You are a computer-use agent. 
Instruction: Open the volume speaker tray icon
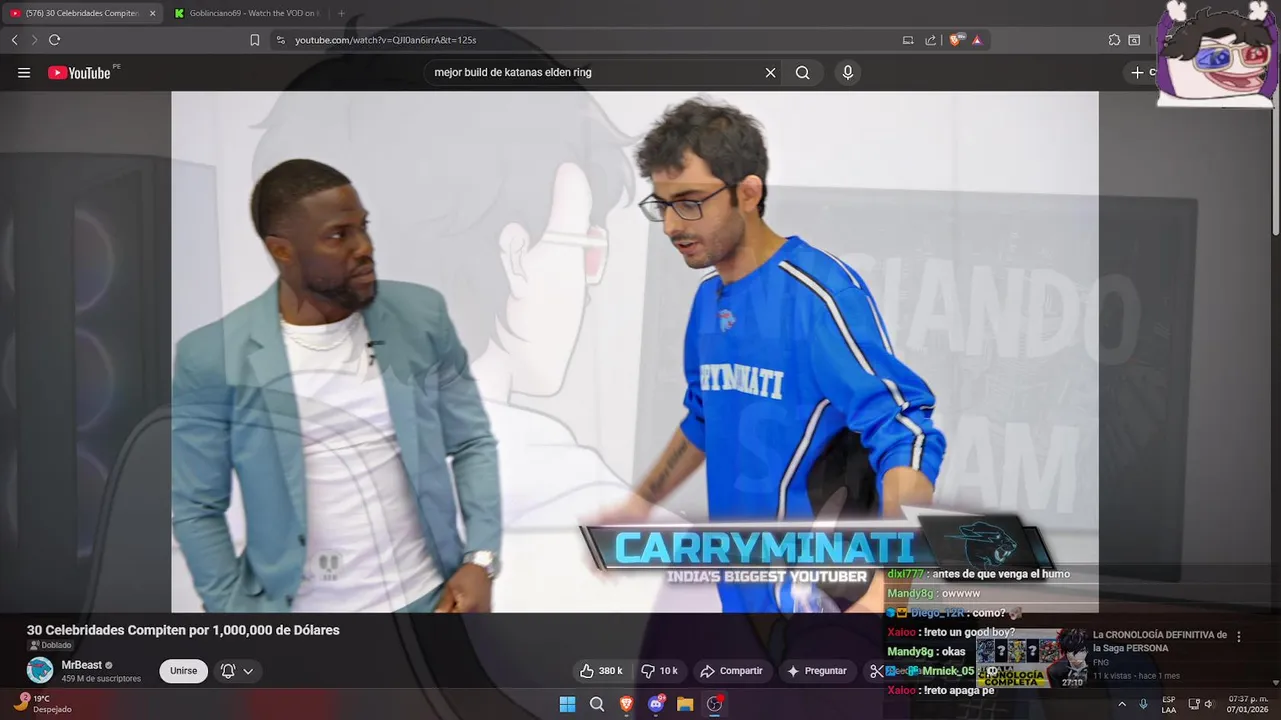click(1208, 704)
